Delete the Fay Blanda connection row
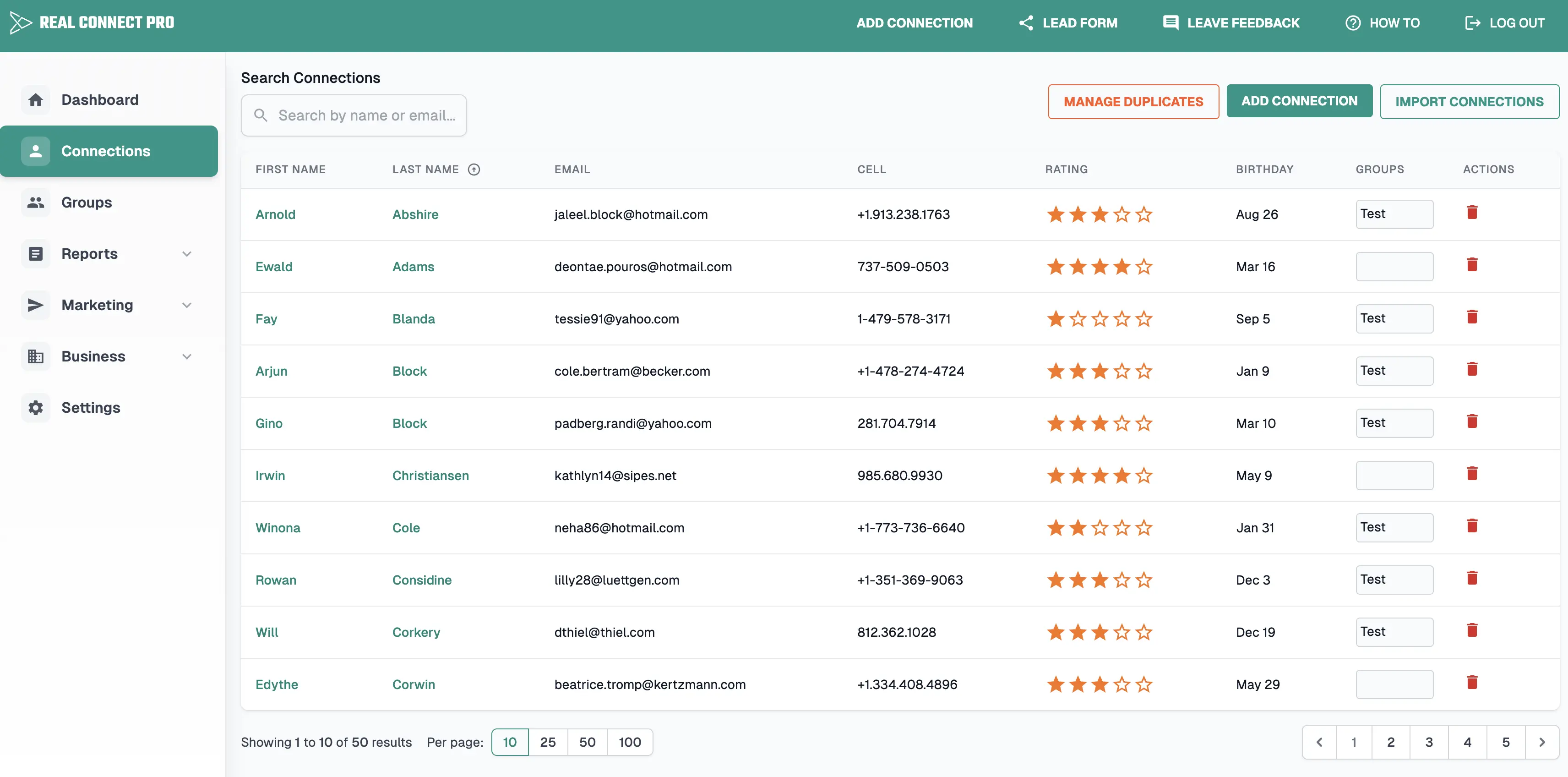 [x=1472, y=317]
